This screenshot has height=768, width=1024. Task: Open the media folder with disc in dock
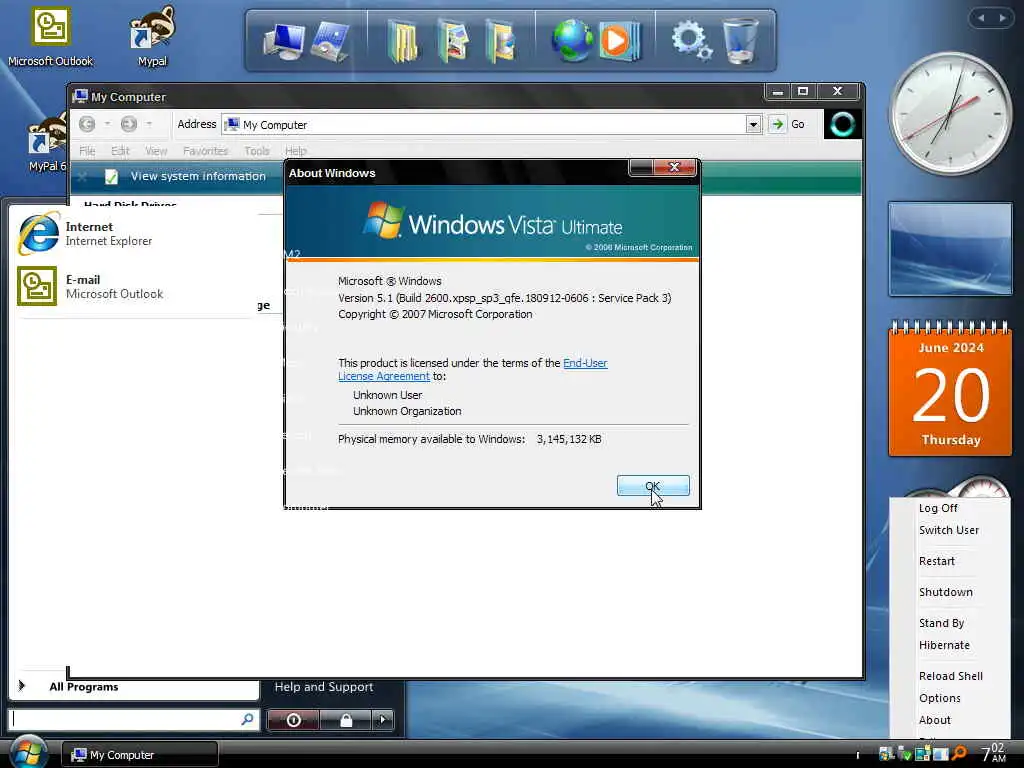click(x=501, y=40)
